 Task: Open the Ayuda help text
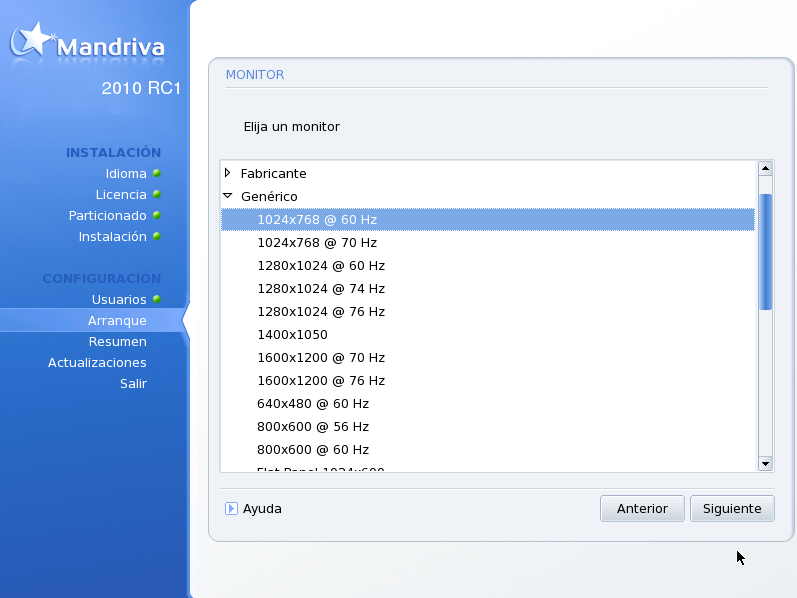[x=262, y=509]
